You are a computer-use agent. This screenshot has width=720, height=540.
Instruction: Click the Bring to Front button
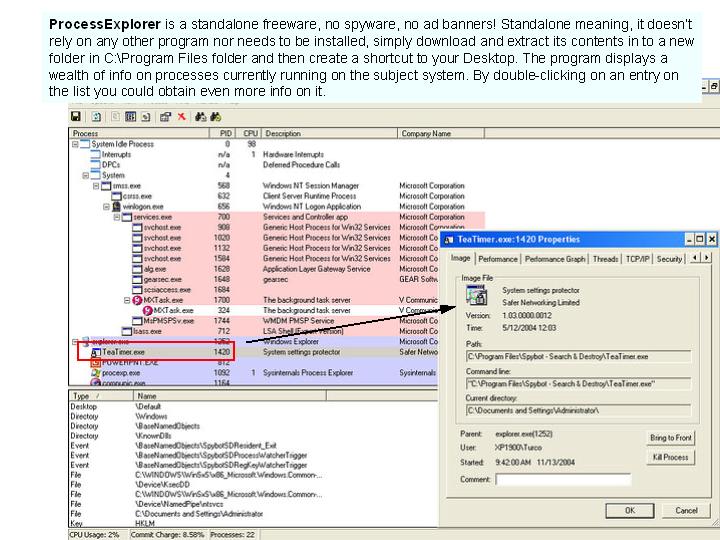tap(670, 438)
